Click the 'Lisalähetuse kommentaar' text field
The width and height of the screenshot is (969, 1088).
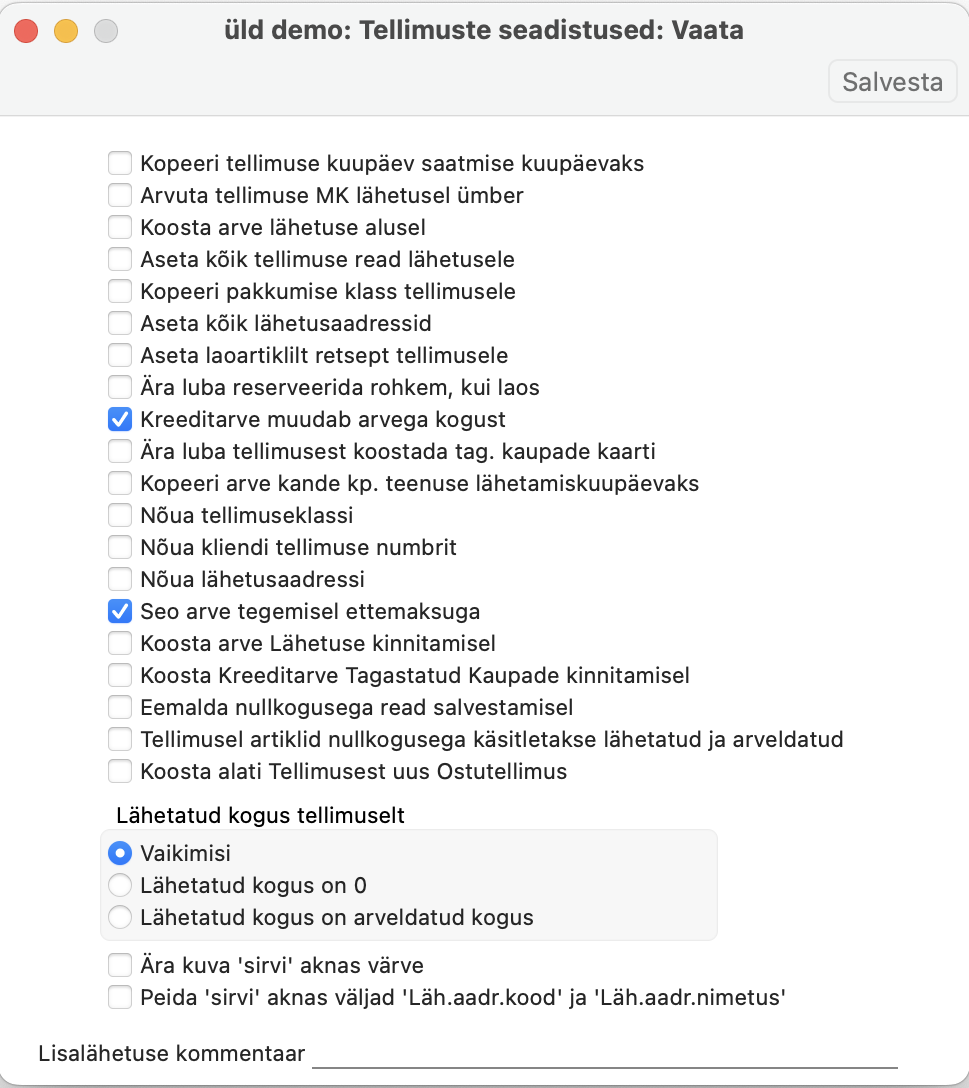(x=604, y=1054)
